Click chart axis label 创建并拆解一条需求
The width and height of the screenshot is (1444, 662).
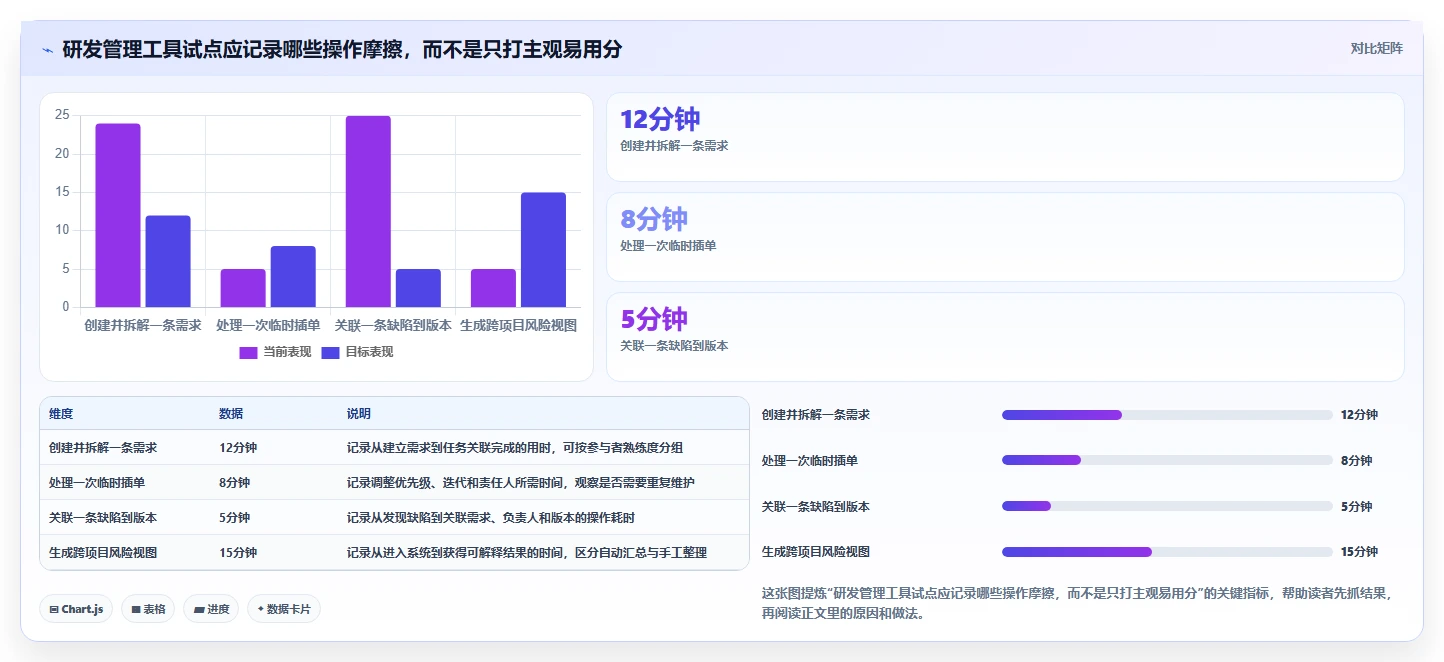tap(143, 326)
